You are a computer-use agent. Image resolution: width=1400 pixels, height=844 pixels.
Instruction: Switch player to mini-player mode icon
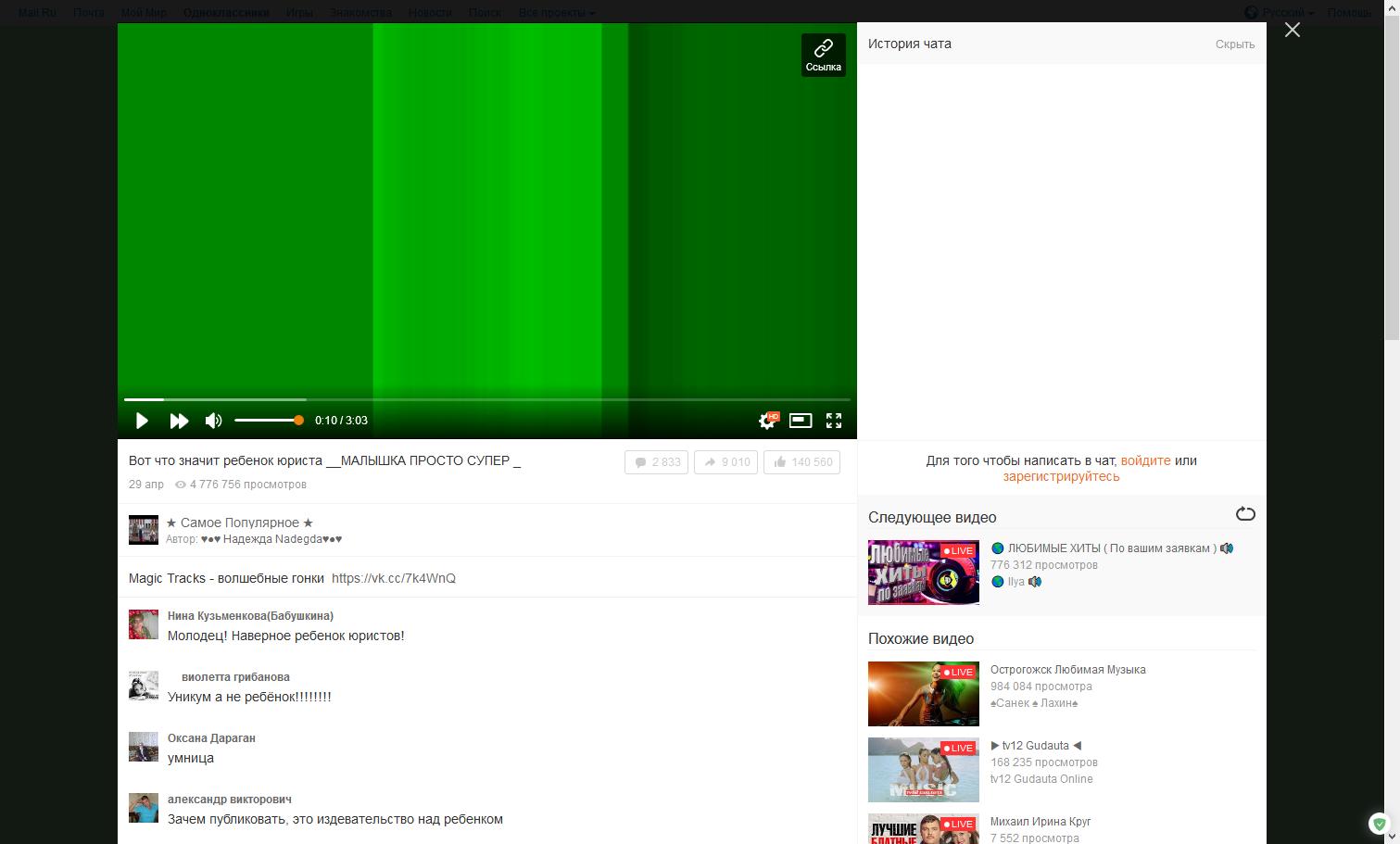point(800,420)
